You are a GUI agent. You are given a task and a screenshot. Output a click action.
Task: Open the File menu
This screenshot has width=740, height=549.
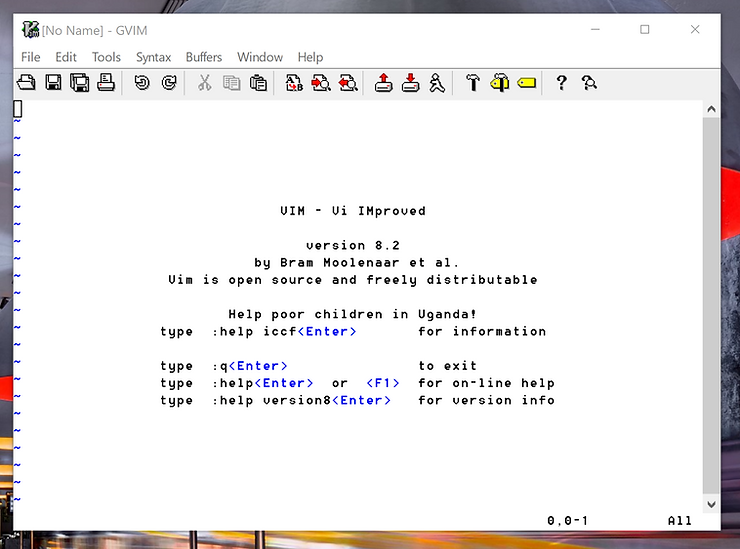pyautogui.click(x=31, y=57)
